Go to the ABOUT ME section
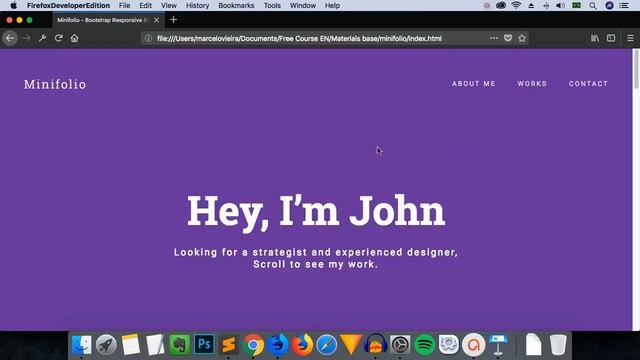 point(473,84)
